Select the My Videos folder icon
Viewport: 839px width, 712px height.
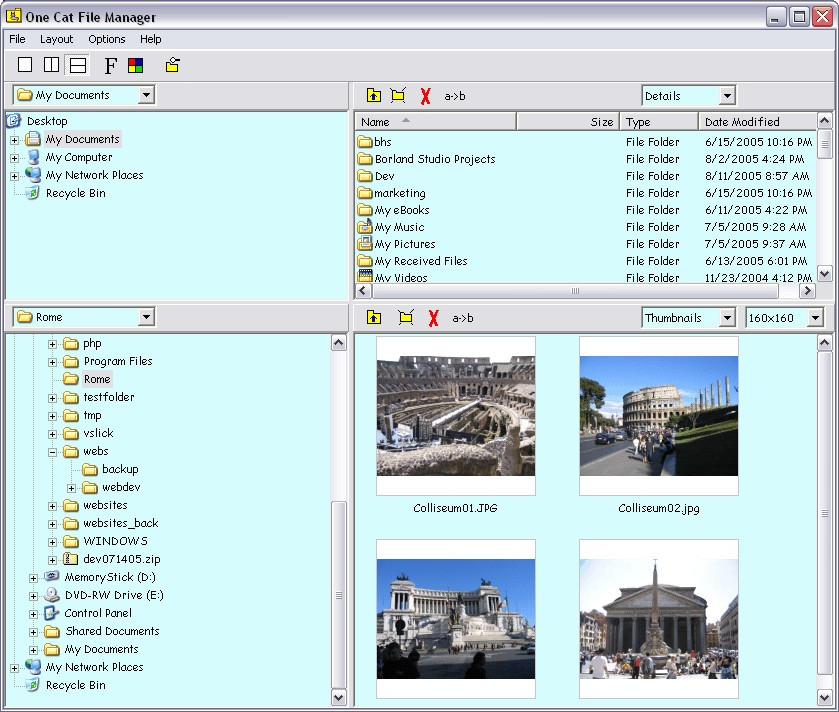(x=365, y=276)
